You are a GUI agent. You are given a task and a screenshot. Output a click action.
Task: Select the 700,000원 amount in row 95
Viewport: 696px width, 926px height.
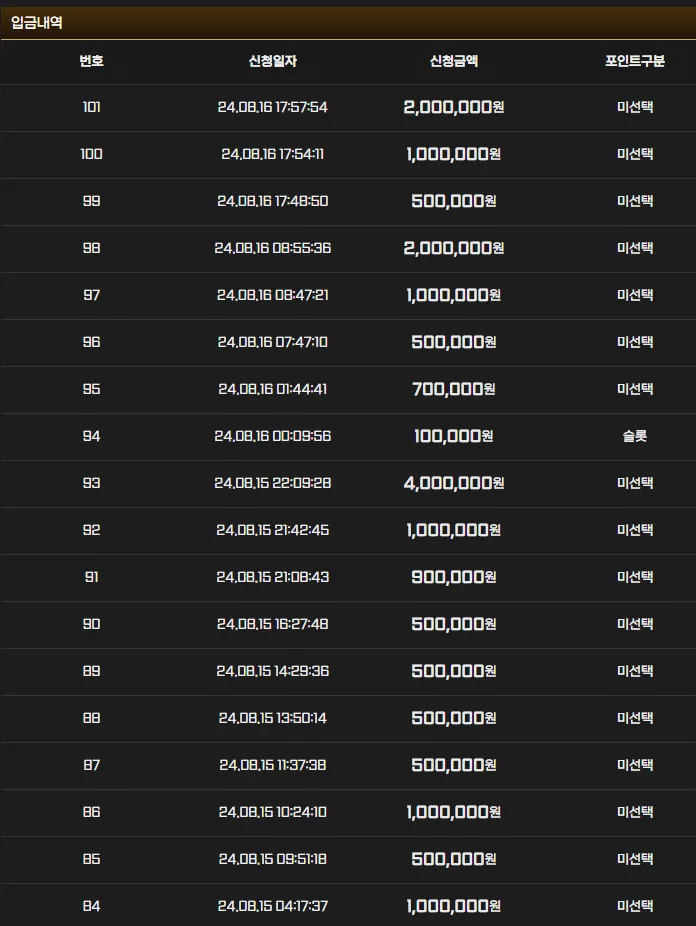(453, 389)
